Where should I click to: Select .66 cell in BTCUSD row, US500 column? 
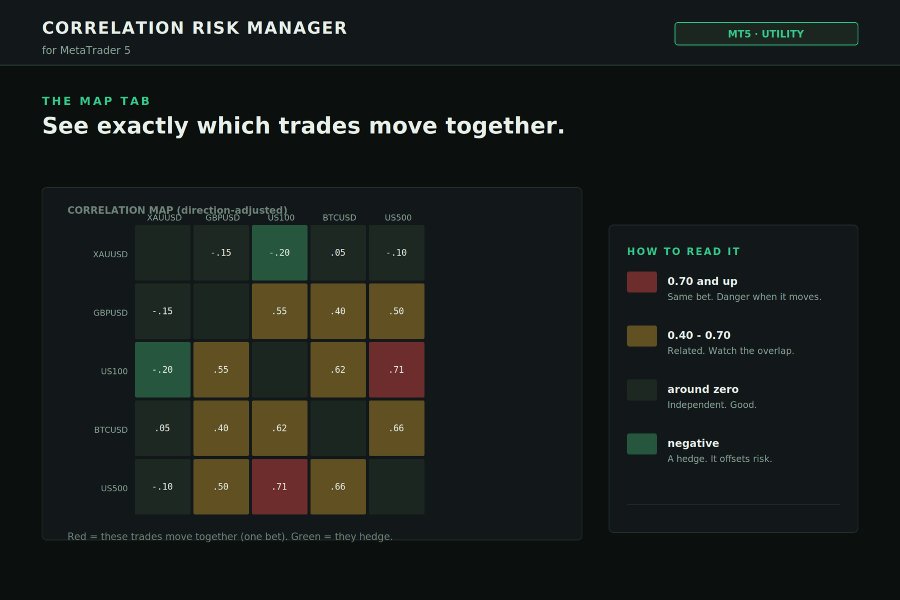(397, 428)
